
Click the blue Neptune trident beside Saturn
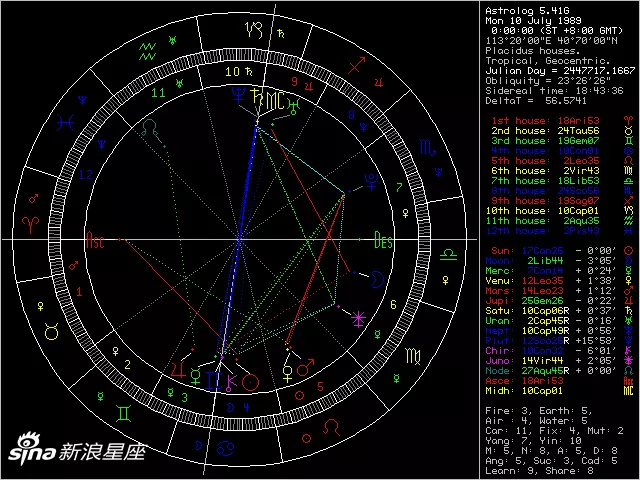(x=238, y=97)
